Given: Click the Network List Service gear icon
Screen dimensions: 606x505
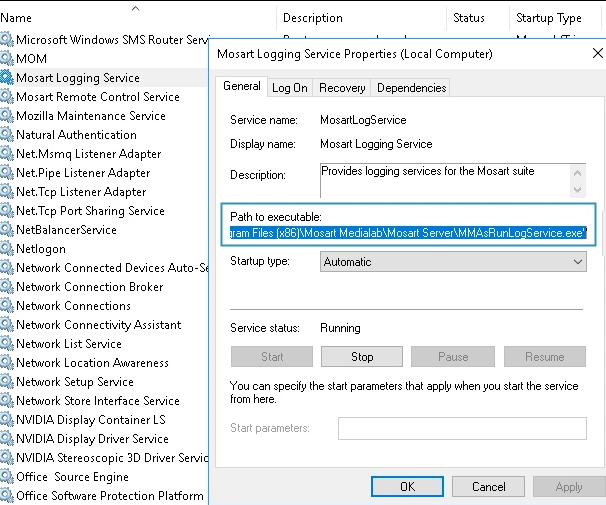Looking at the screenshot, I should pyautogui.click(x=7, y=343).
